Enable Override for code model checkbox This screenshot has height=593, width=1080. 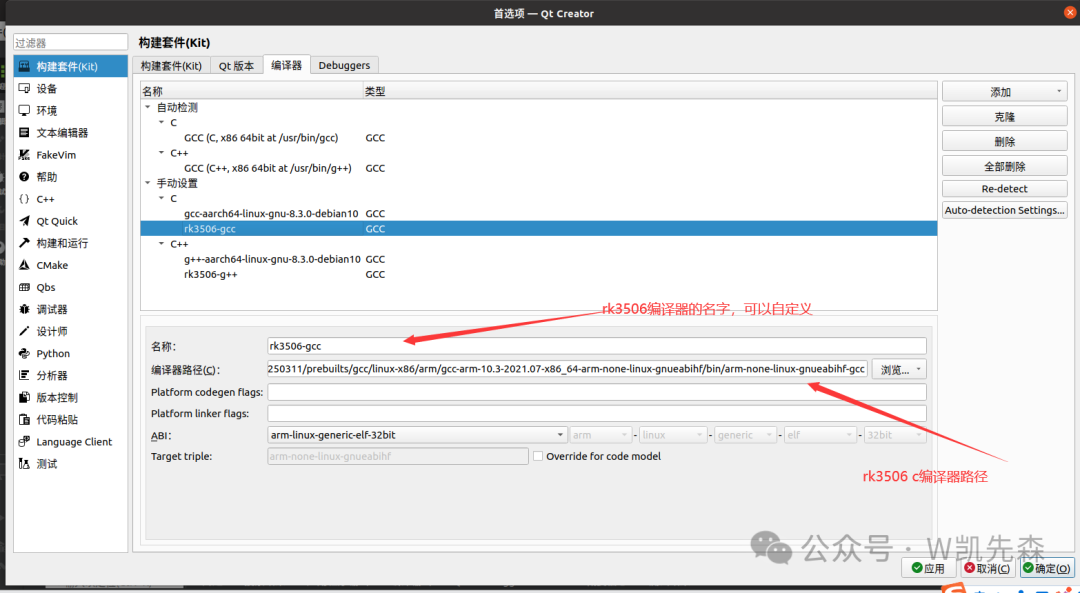tap(538, 456)
